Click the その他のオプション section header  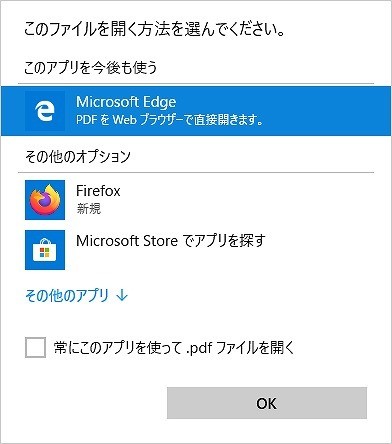point(77,156)
